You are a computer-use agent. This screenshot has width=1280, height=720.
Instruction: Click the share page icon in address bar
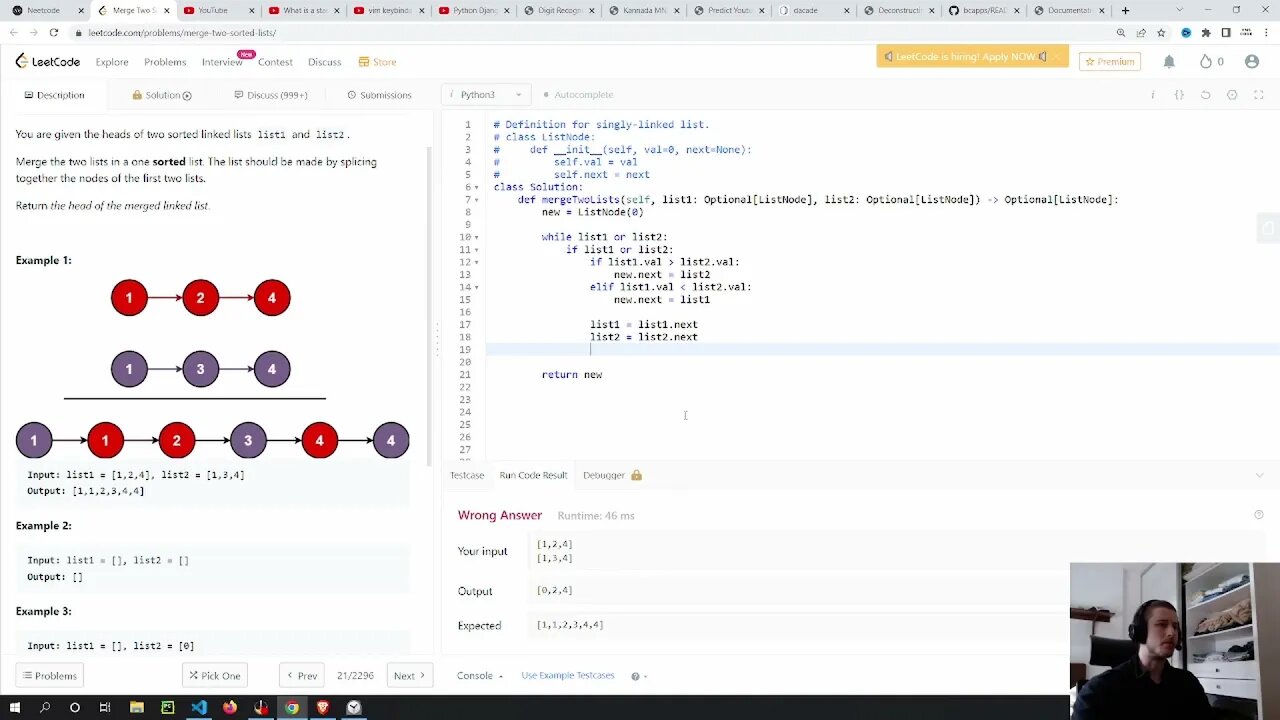[1141, 33]
